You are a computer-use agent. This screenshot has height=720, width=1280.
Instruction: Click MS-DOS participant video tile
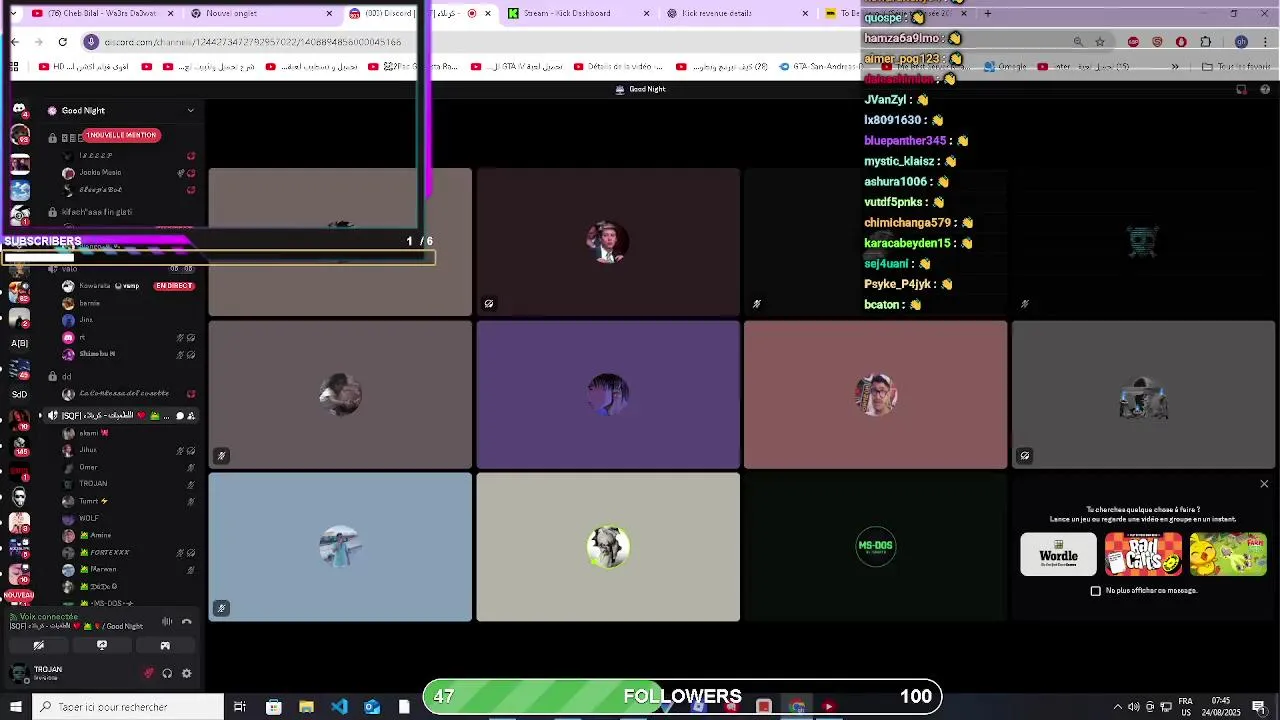875,547
